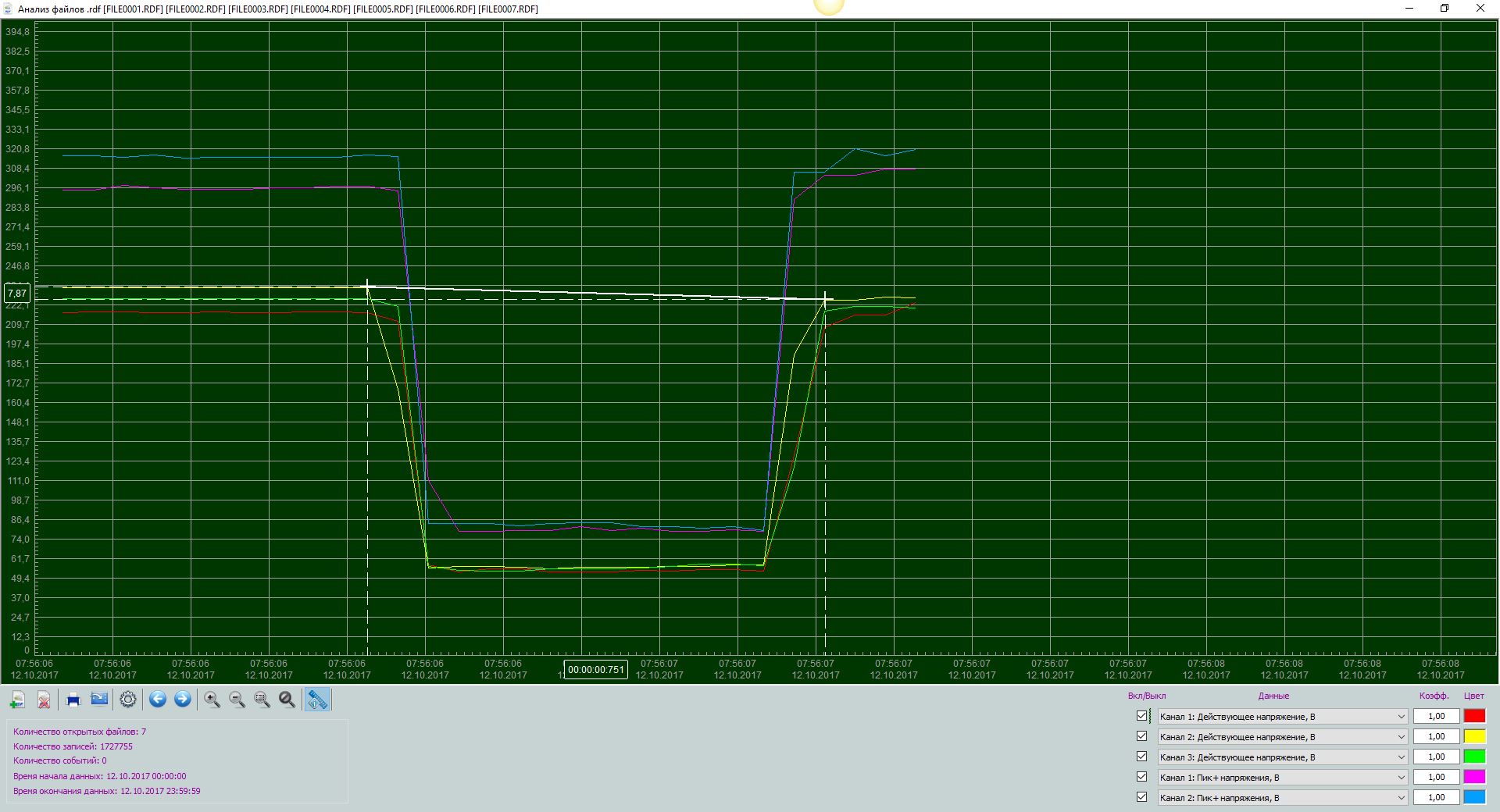1500x812 pixels.
Task: Open the Канал 3: Действующее напряжение dropdown
Action: coord(1283,757)
